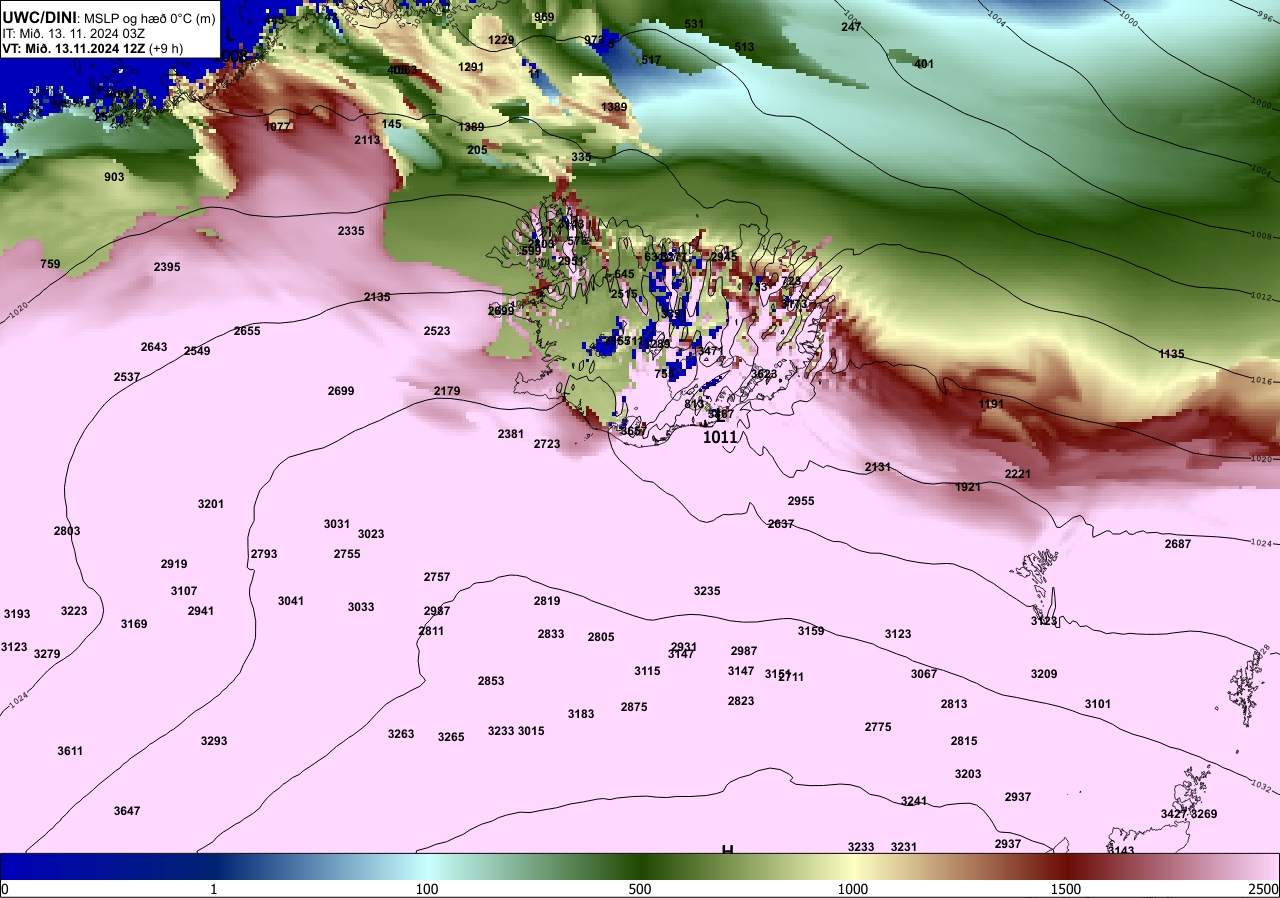Click the height value 1229
This screenshot has width=1280, height=898.
point(501,40)
